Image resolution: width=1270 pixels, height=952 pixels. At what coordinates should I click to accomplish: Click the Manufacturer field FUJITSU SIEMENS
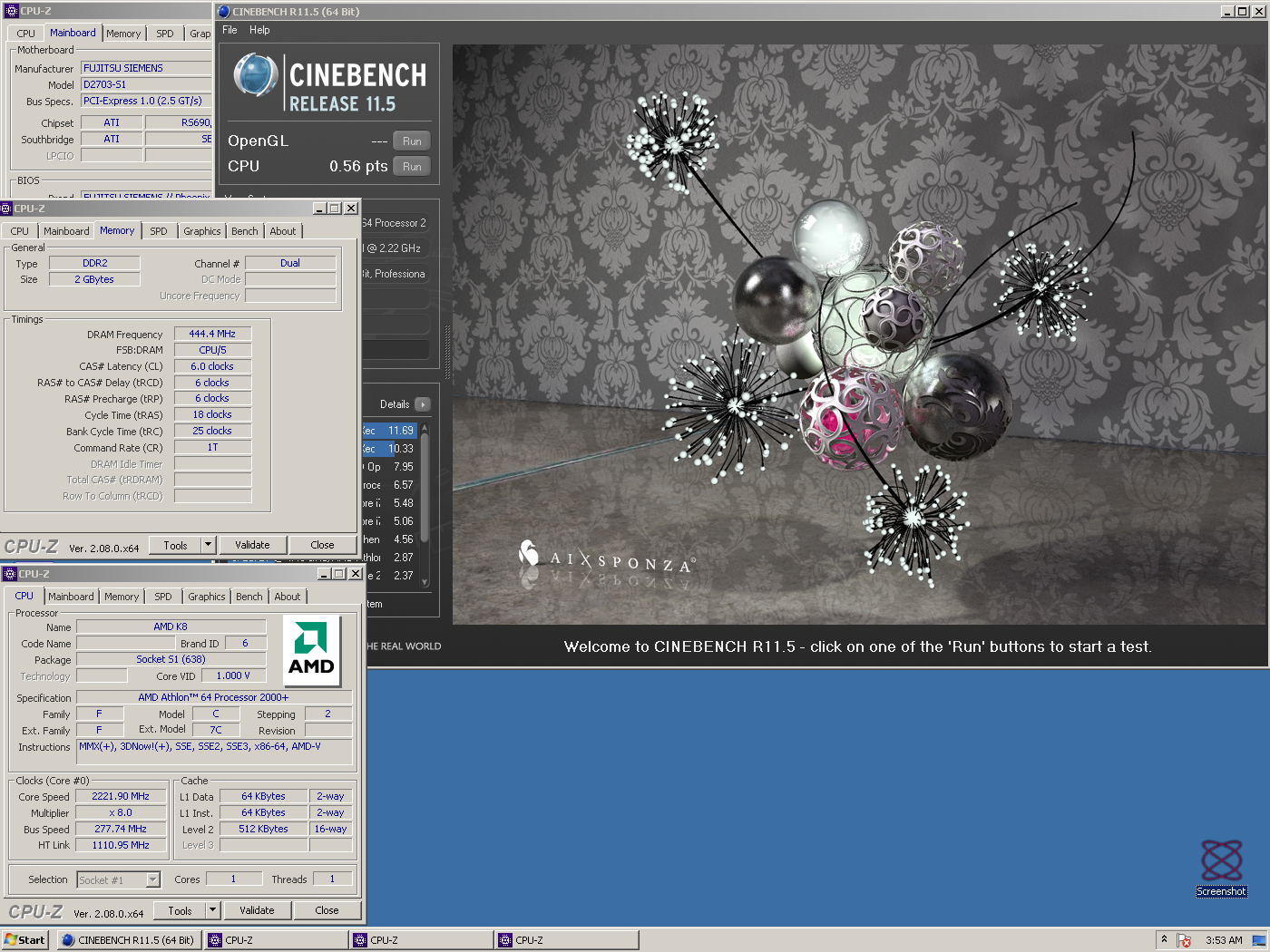pyautogui.click(x=147, y=68)
